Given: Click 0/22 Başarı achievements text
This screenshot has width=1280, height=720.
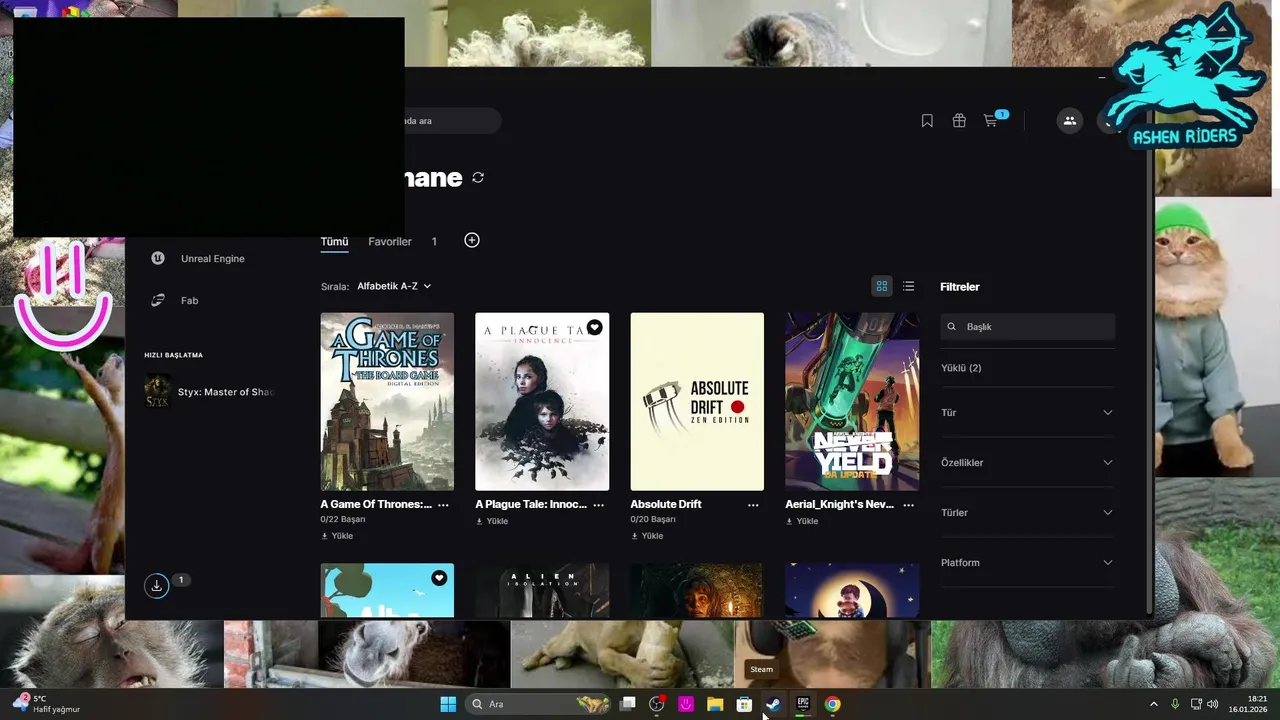Looking at the screenshot, I should tap(343, 520).
